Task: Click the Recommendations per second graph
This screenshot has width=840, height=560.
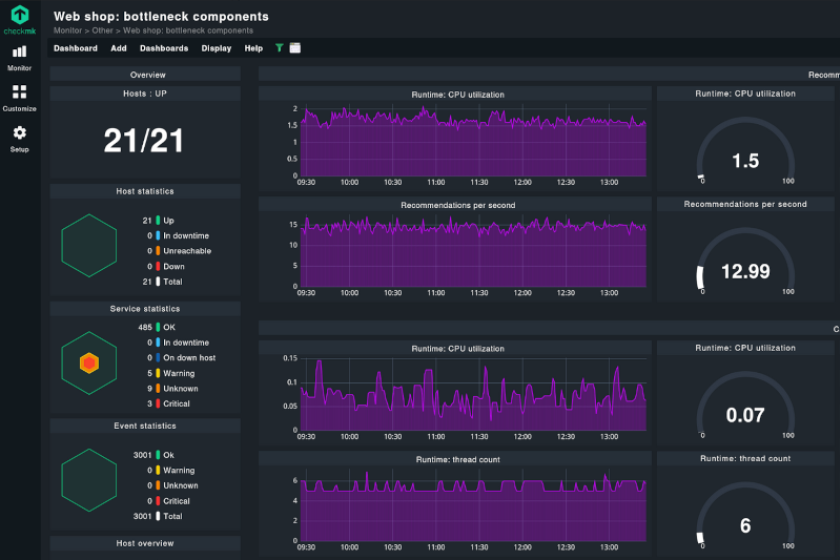Action: coord(472,253)
